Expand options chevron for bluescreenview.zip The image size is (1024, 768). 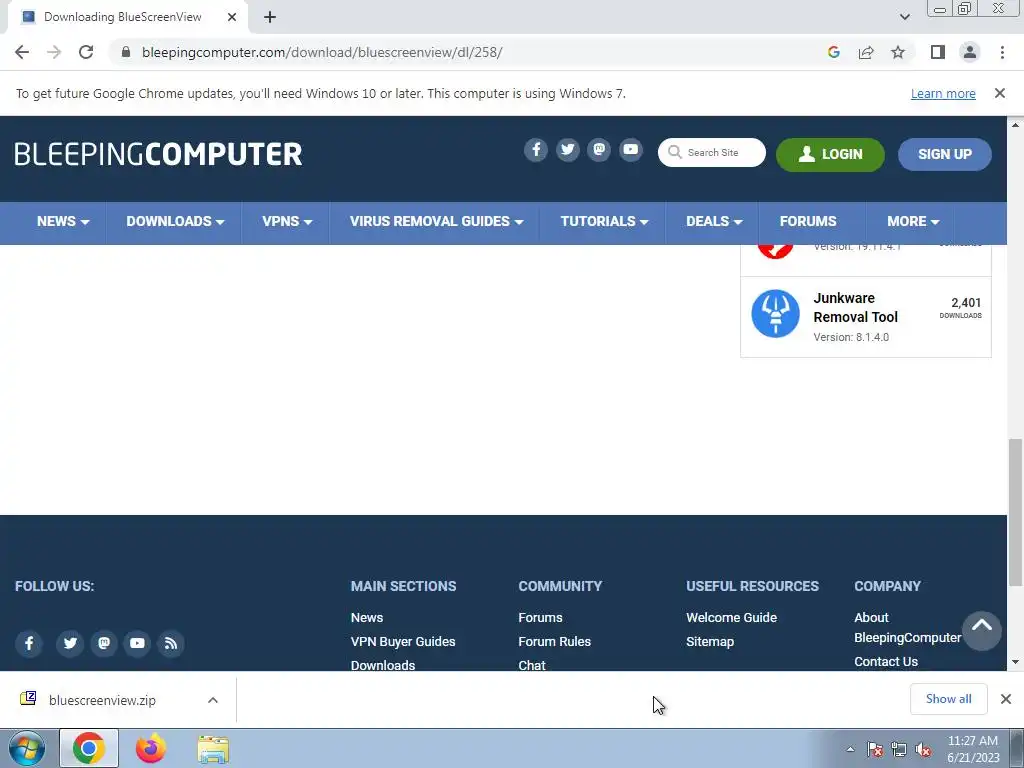212,700
